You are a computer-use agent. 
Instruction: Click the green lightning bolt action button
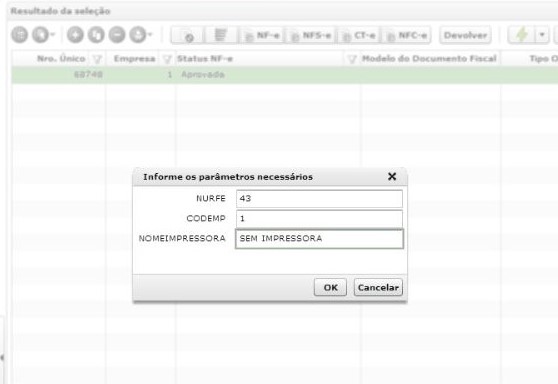coord(521,35)
